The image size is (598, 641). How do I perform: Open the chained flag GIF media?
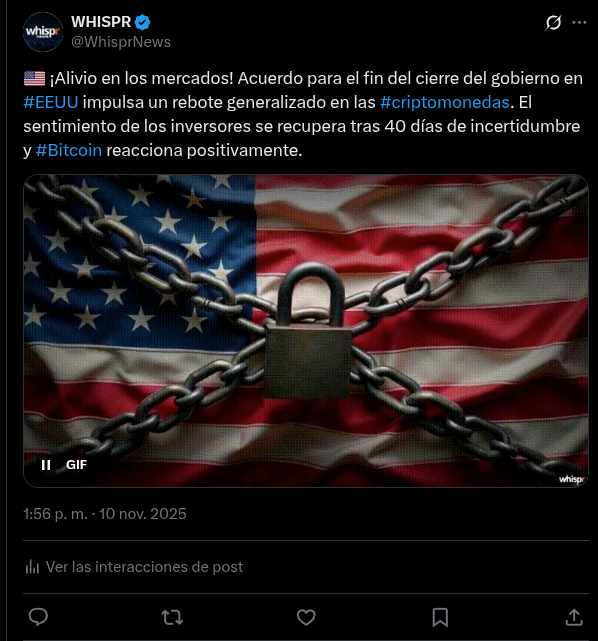(306, 331)
